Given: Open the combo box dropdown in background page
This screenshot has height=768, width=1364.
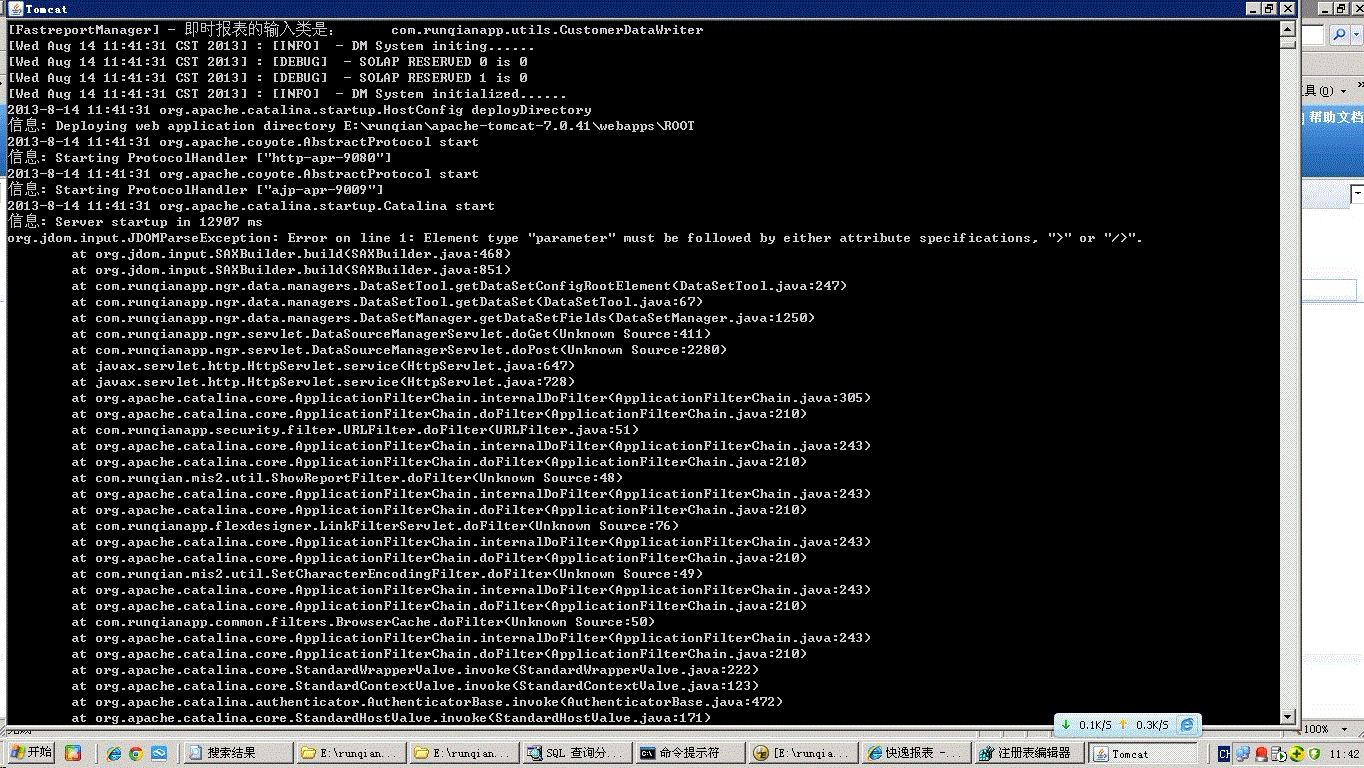Looking at the screenshot, I should (x=1357, y=193).
